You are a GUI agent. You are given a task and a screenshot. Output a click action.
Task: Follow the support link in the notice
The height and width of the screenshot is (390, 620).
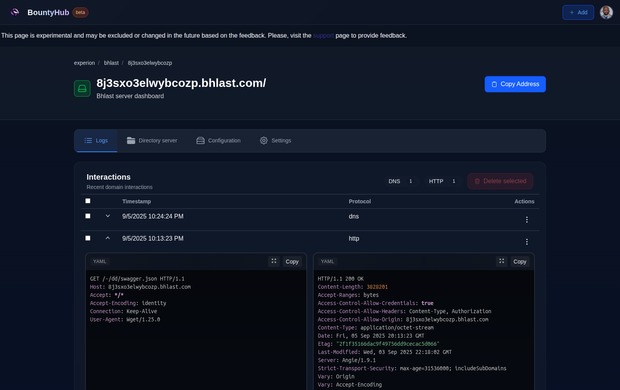(x=323, y=36)
